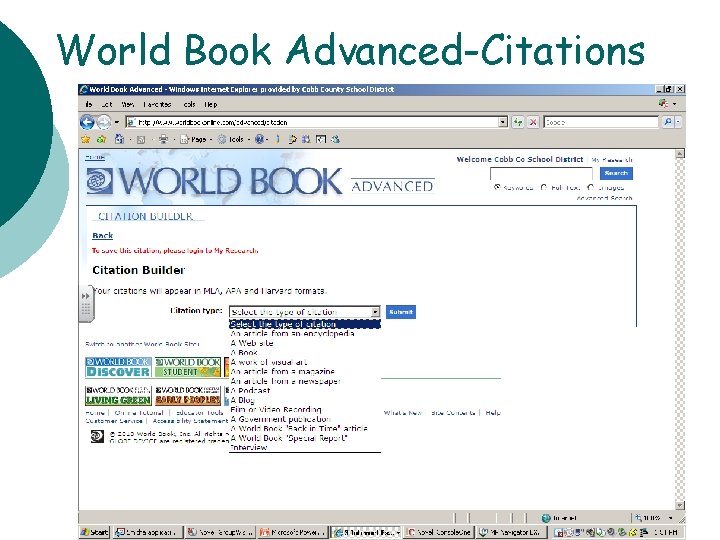Image resolution: width=720 pixels, height=540 pixels.
Task: Choose 'Film or Video Recording' option
Action: coord(304,409)
